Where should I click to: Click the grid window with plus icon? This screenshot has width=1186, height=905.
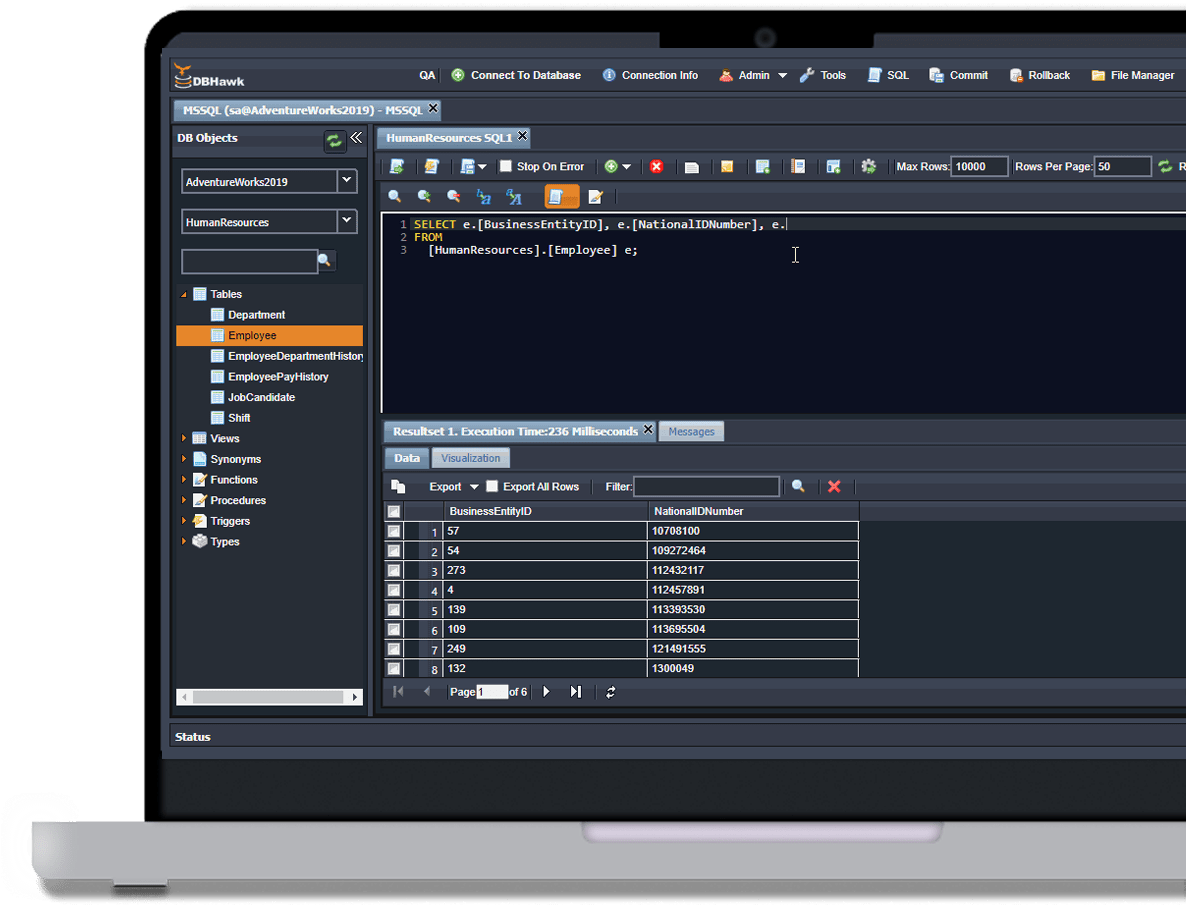[834, 166]
